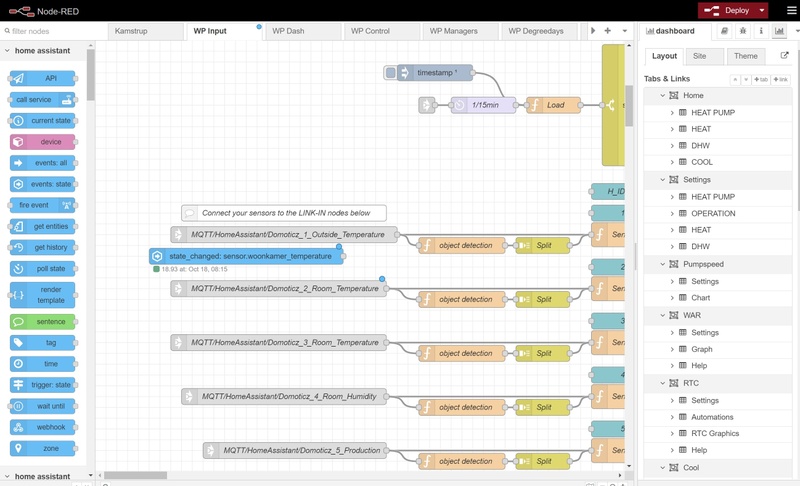Select the poll state palette node
The width and height of the screenshot is (800, 486).
[x=42, y=269]
